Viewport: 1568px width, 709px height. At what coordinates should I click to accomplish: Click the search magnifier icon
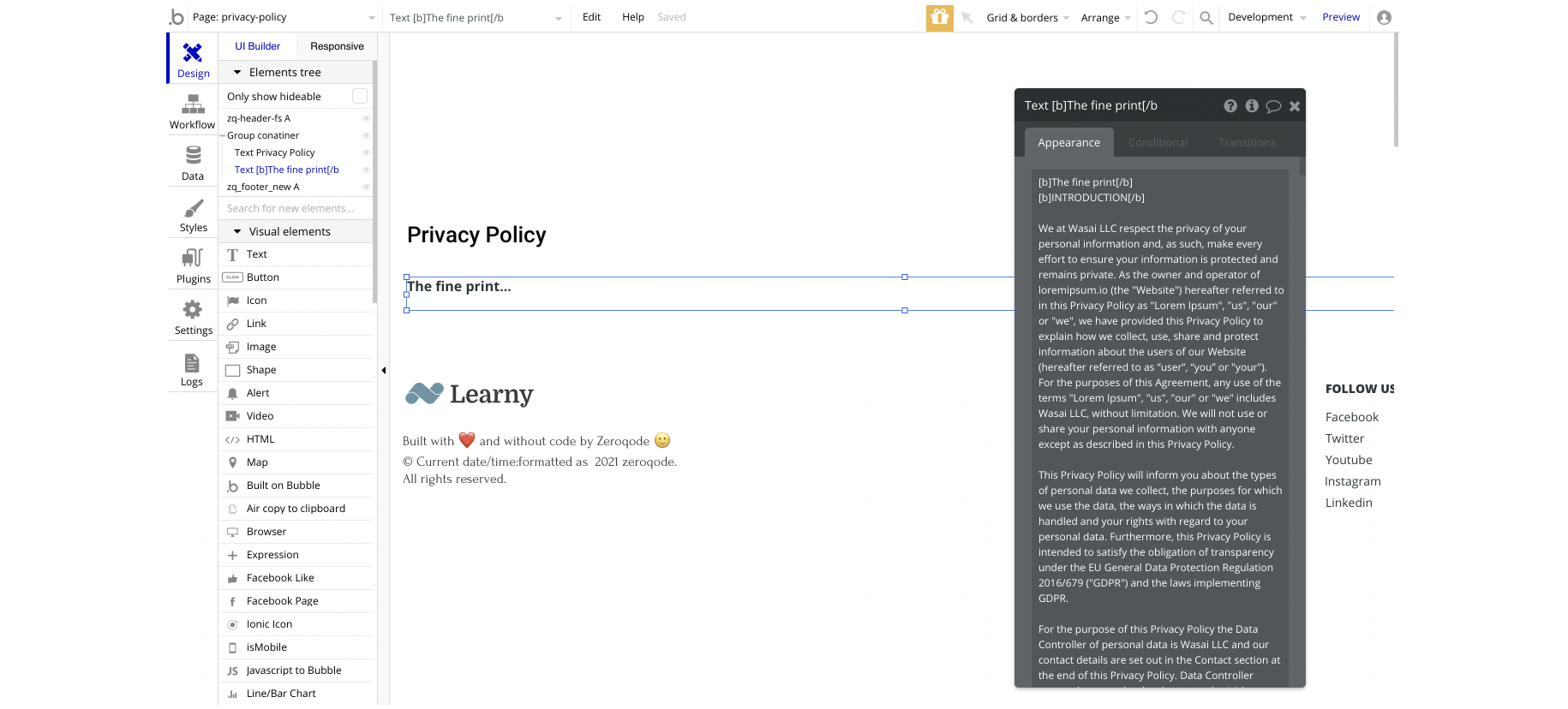[x=1206, y=17]
